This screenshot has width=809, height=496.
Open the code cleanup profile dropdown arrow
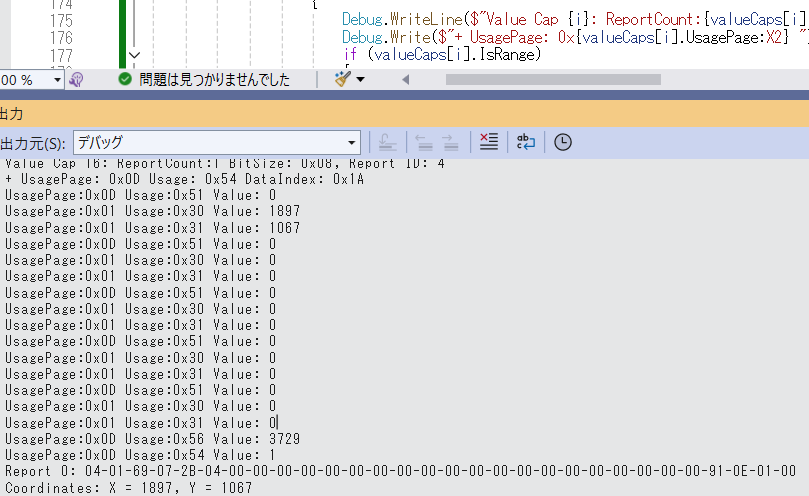(360, 79)
